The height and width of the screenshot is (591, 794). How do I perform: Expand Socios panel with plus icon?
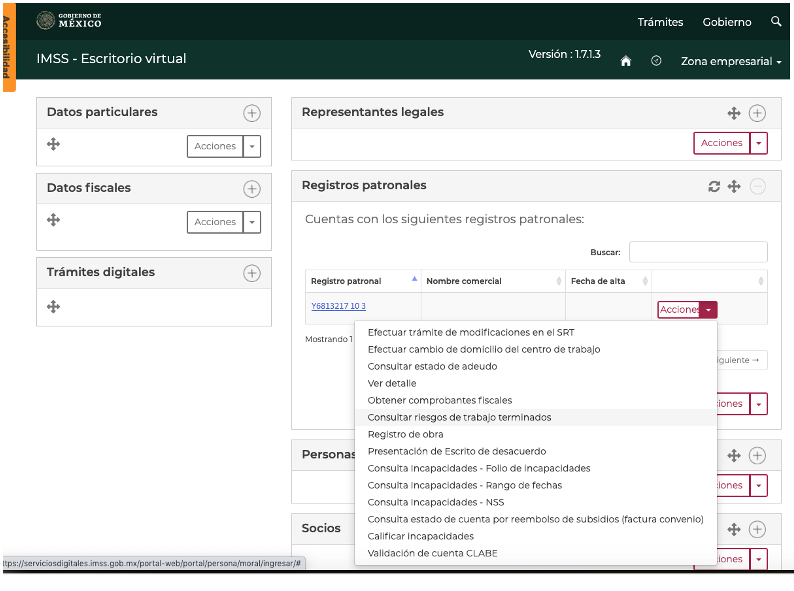point(757,530)
